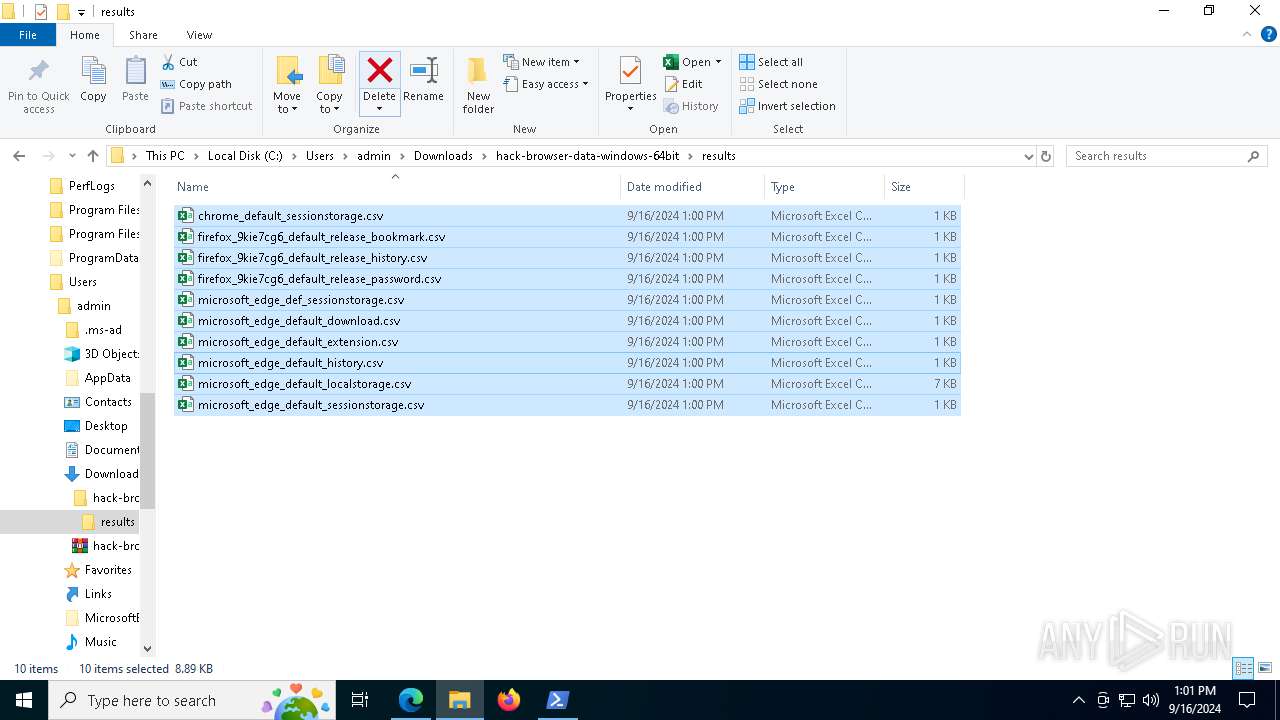Click Select all in ribbon
This screenshot has height=720, width=1280.
(x=771, y=62)
